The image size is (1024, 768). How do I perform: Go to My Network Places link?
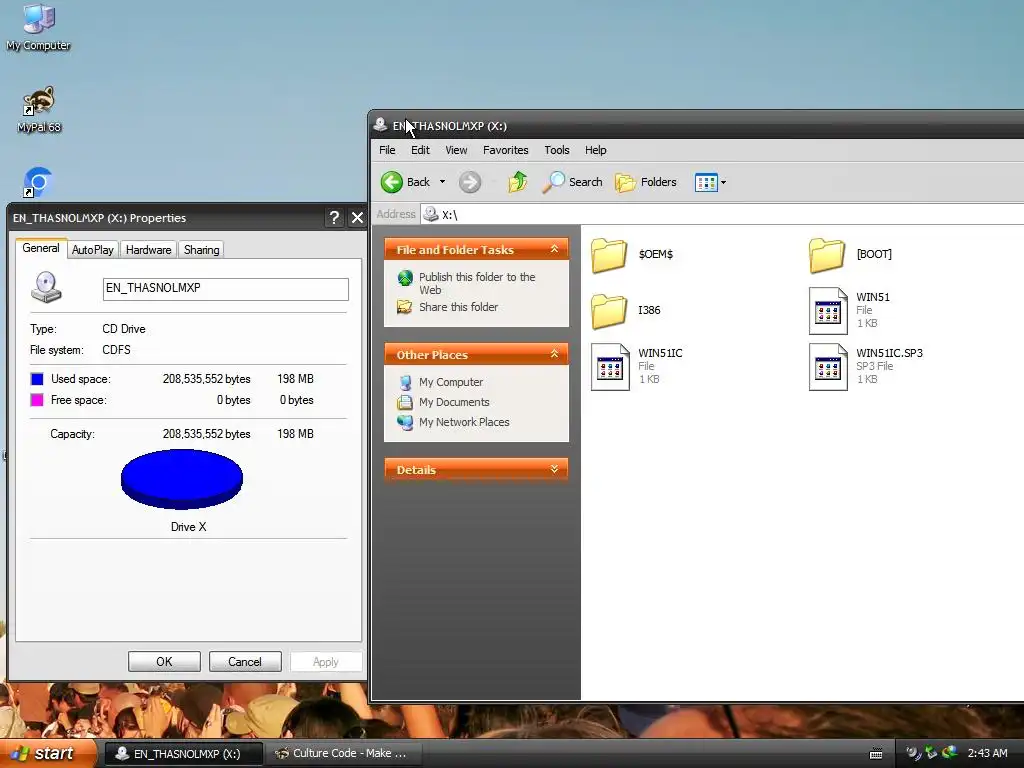click(x=454, y=422)
